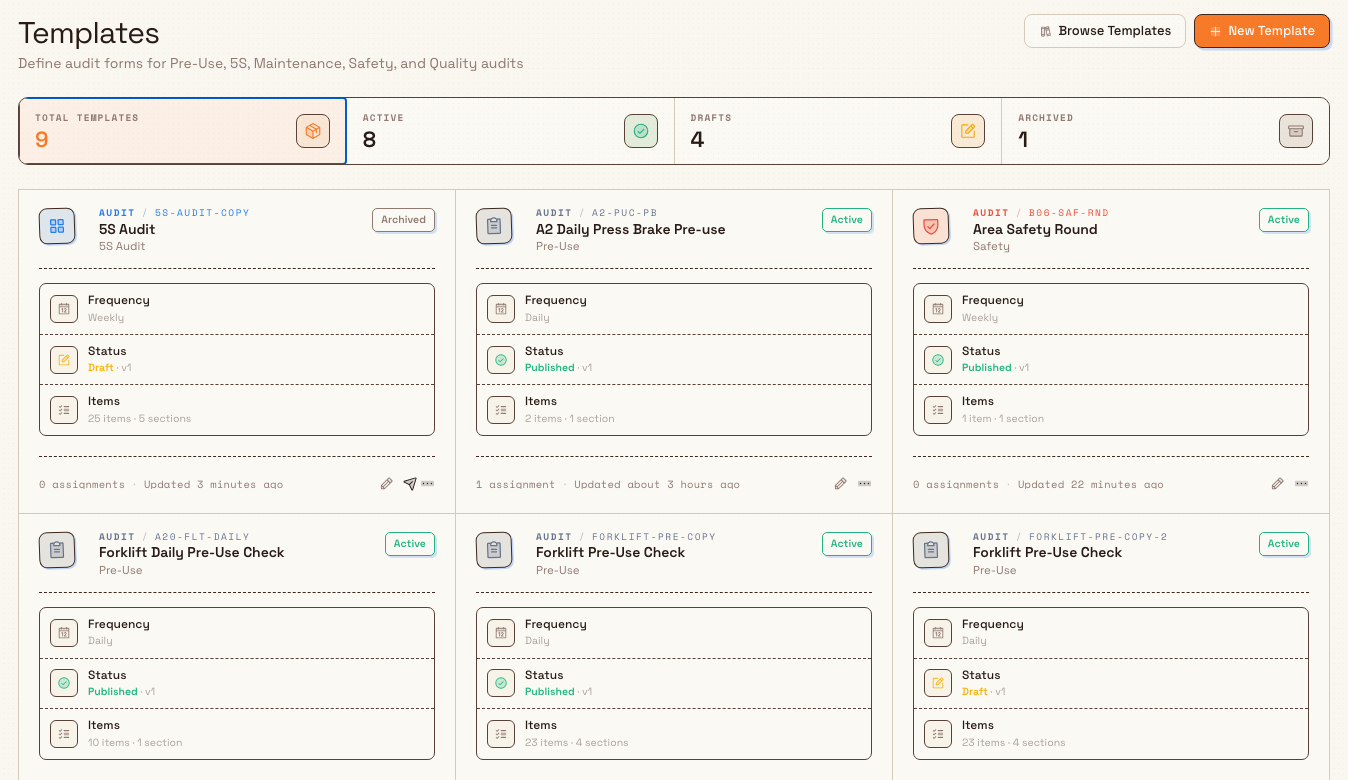Click the Browse Templates button
The width and height of the screenshot is (1348, 780).
(x=1105, y=31)
